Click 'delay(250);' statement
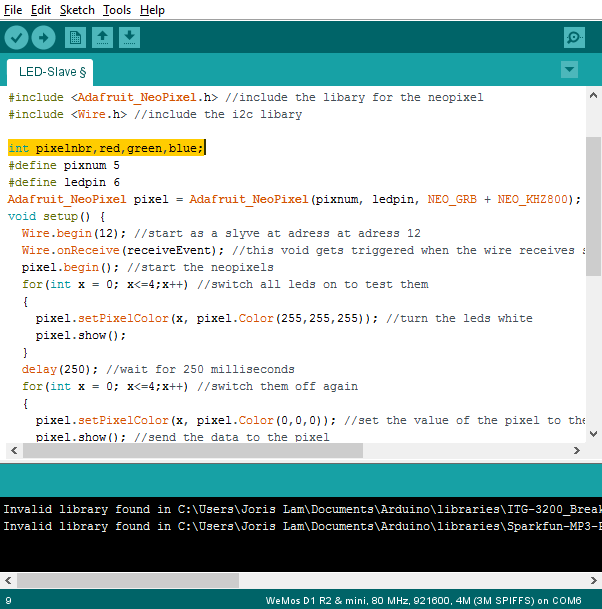Viewport: 602px width, 609px height. (60, 369)
